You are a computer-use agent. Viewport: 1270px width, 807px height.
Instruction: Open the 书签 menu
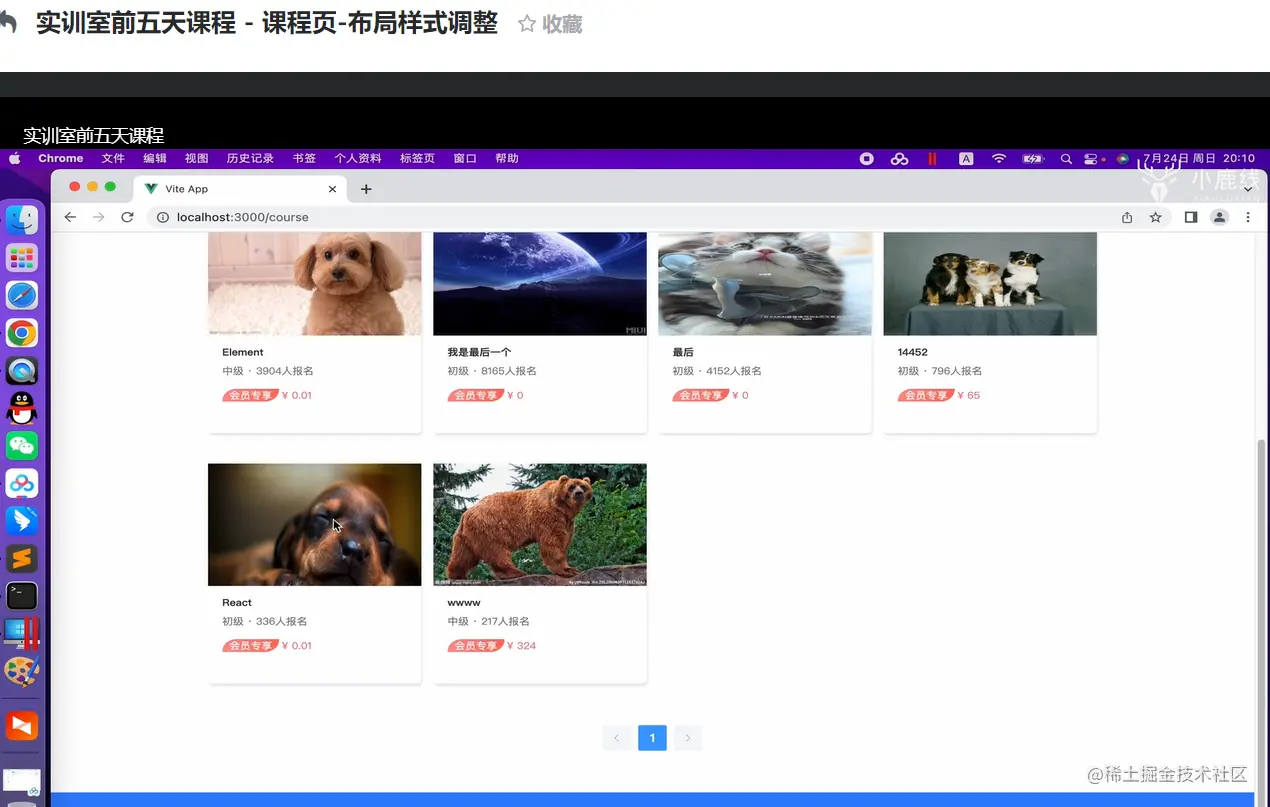(x=304, y=158)
